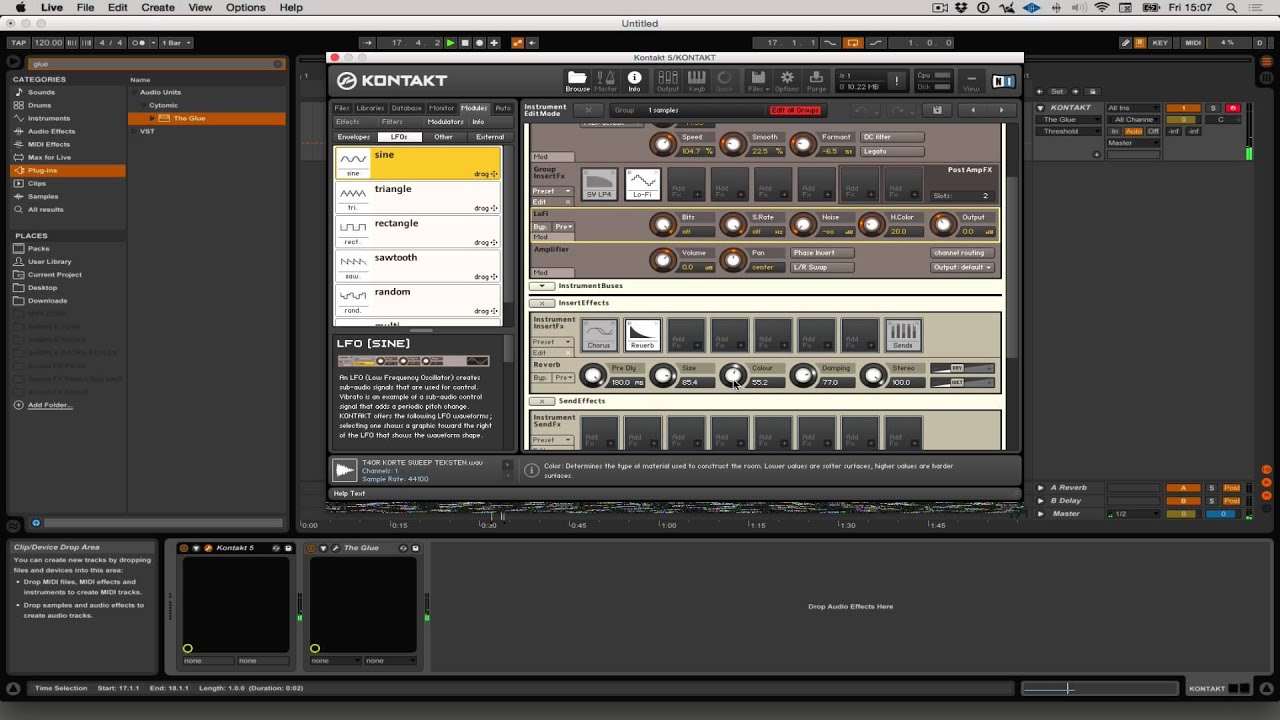Select the sine LFO waveform

pos(418,164)
